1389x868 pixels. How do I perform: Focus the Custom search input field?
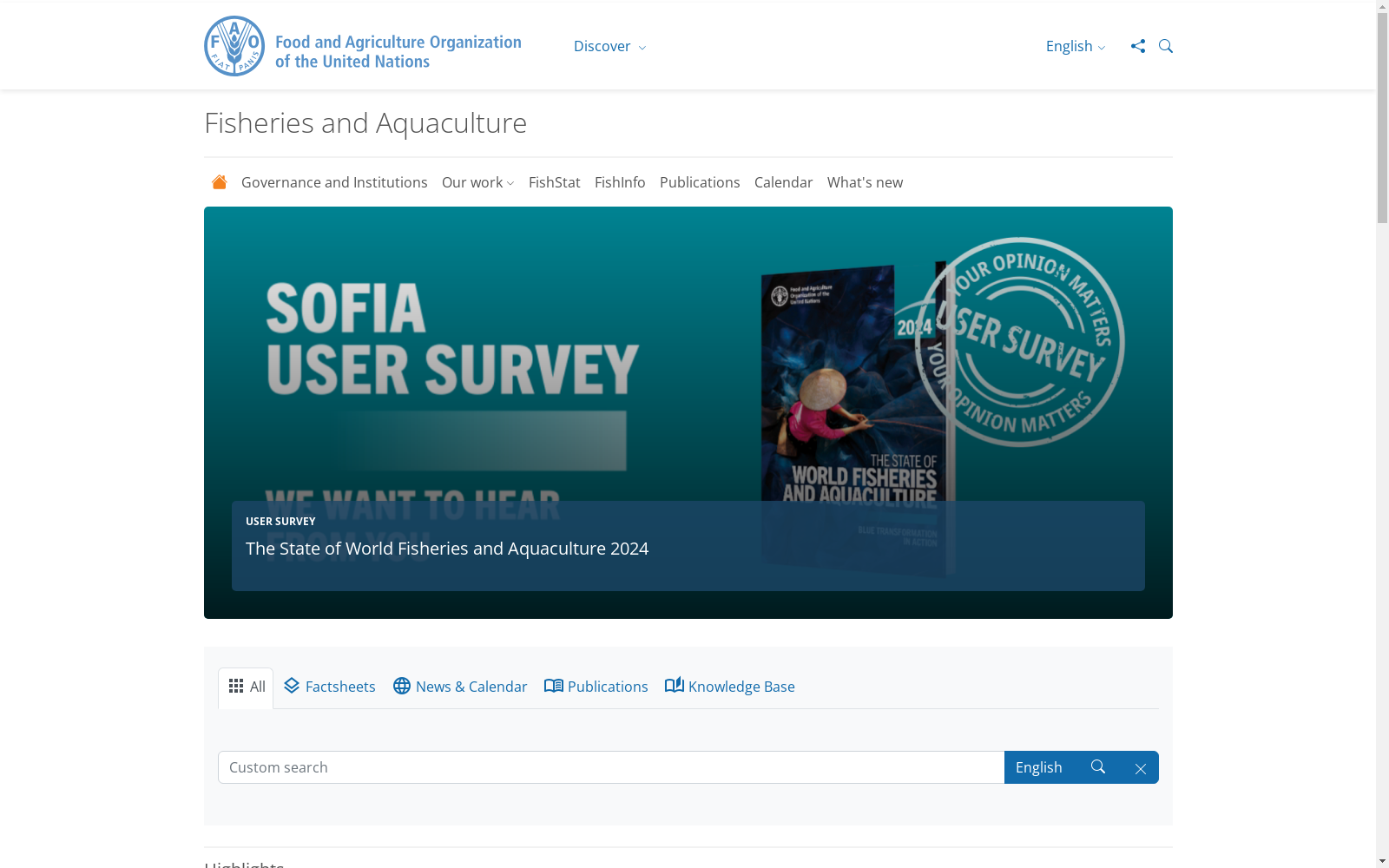coord(611,767)
